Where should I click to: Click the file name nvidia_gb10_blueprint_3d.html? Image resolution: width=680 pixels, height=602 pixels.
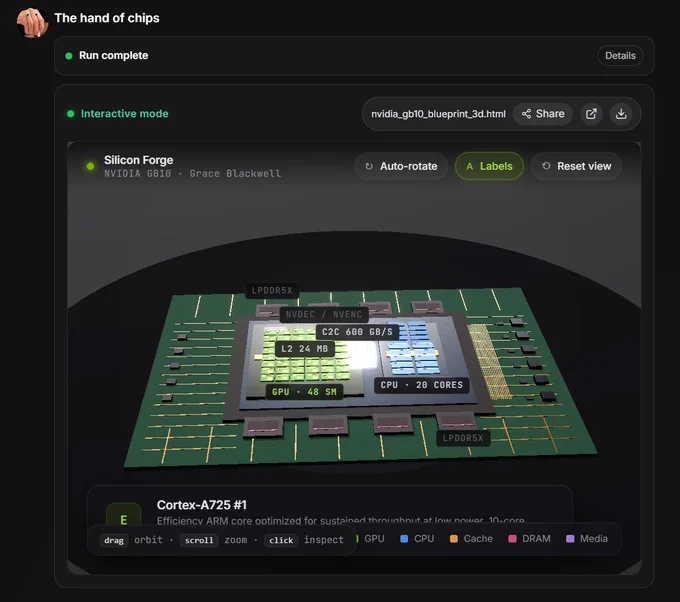pyautogui.click(x=438, y=114)
